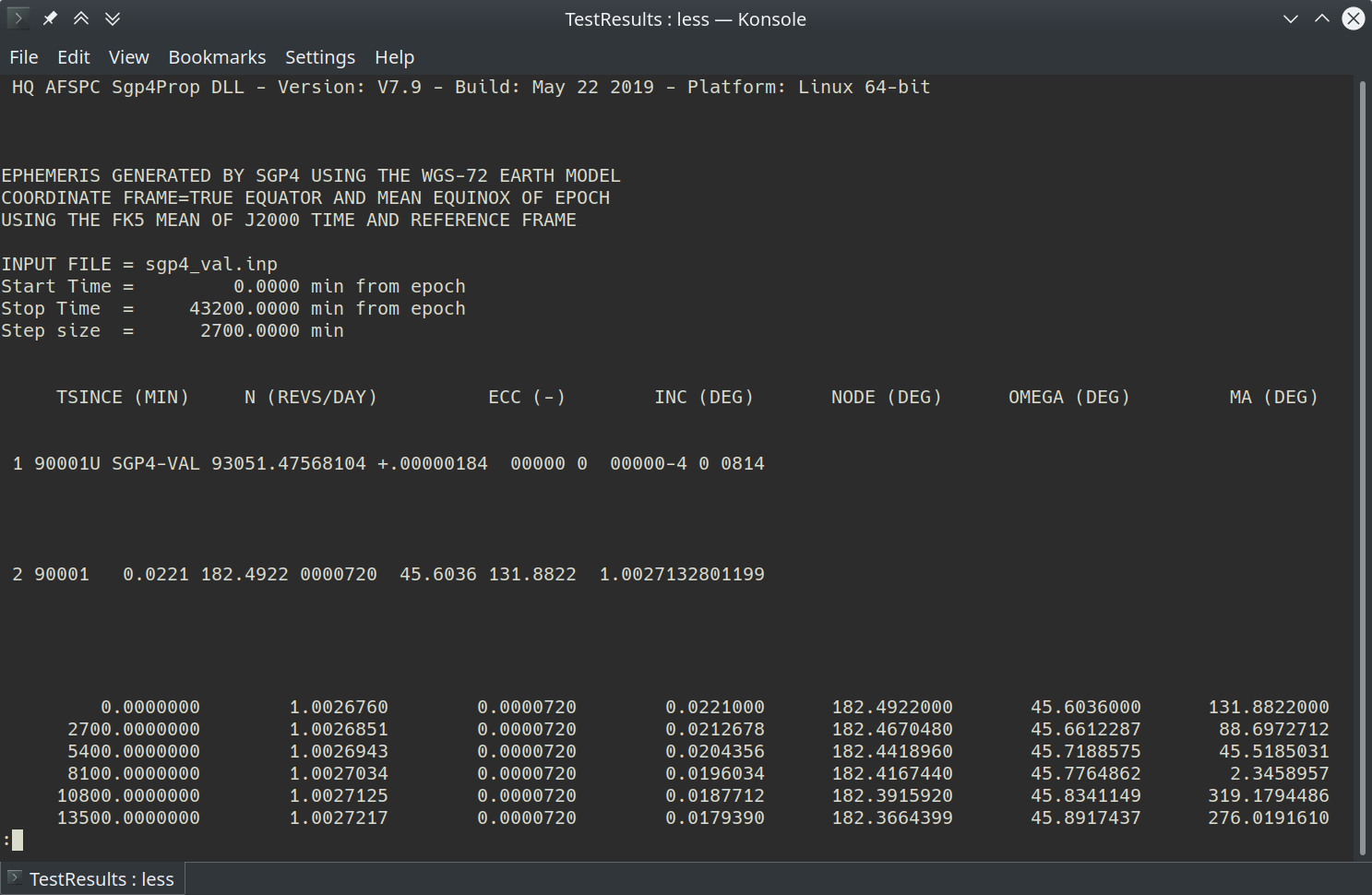Click the less prompt cursor at bottom

click(x=18, y=840)
